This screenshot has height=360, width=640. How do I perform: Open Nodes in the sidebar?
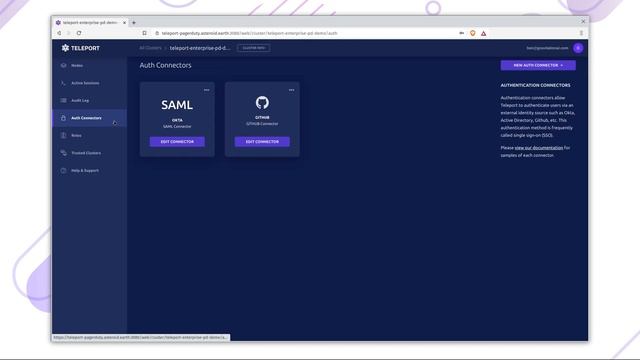89,65
